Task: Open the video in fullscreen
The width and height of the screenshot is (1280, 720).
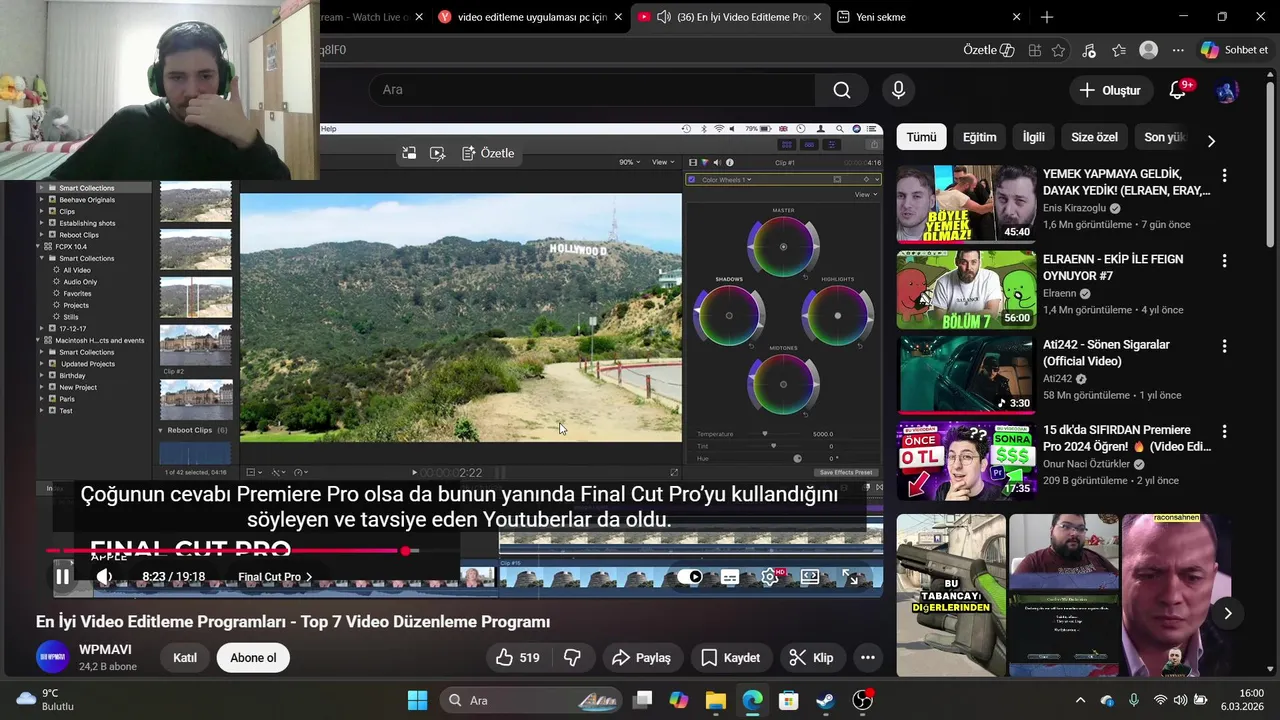Action: tap(850, 577)
